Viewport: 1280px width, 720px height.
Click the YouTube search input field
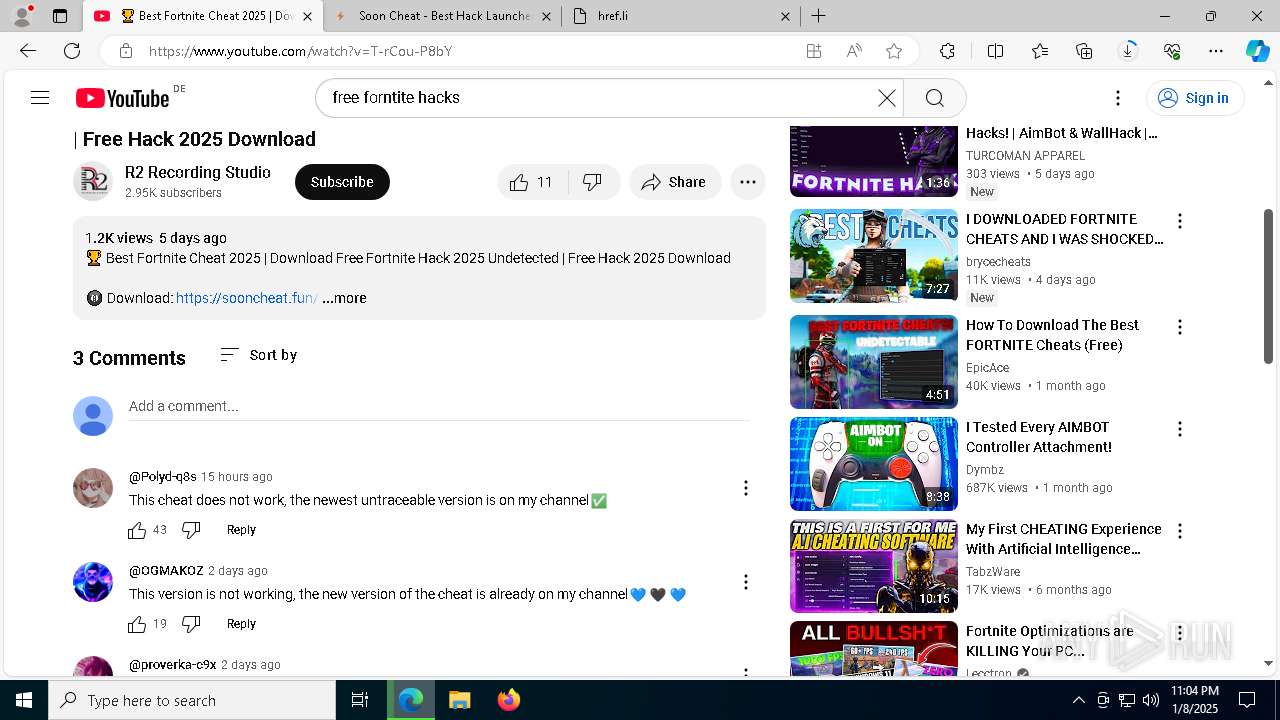(x=600, y=97)
